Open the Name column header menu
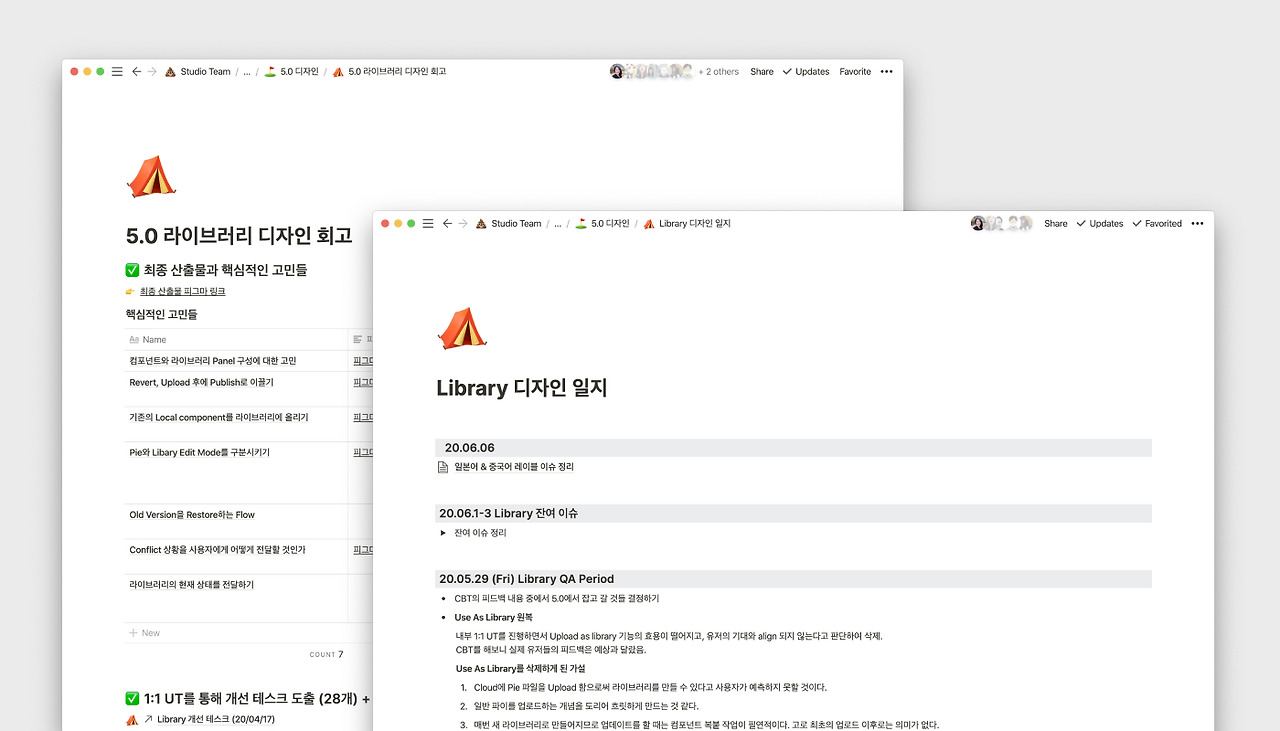This screenshot has height=731, width=1280. (236, 340)
